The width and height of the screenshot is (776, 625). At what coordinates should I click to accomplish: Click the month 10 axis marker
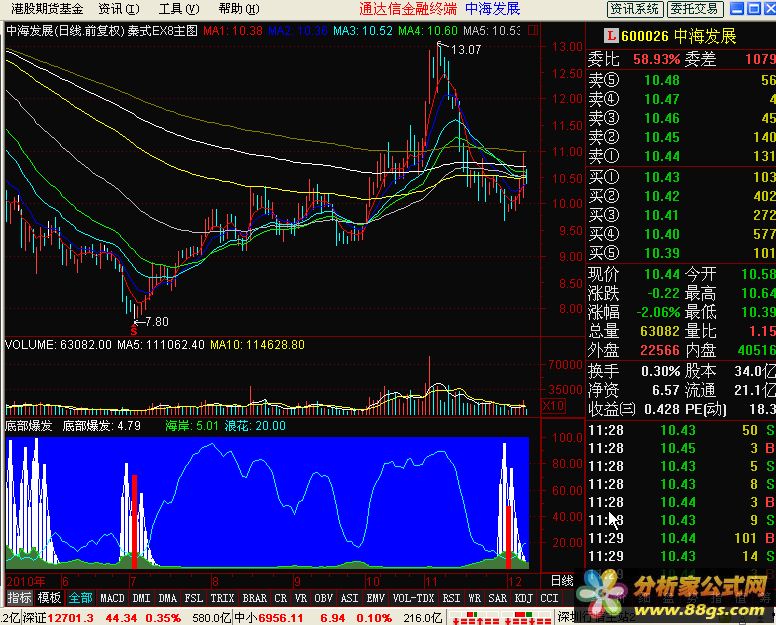(372, 581)
